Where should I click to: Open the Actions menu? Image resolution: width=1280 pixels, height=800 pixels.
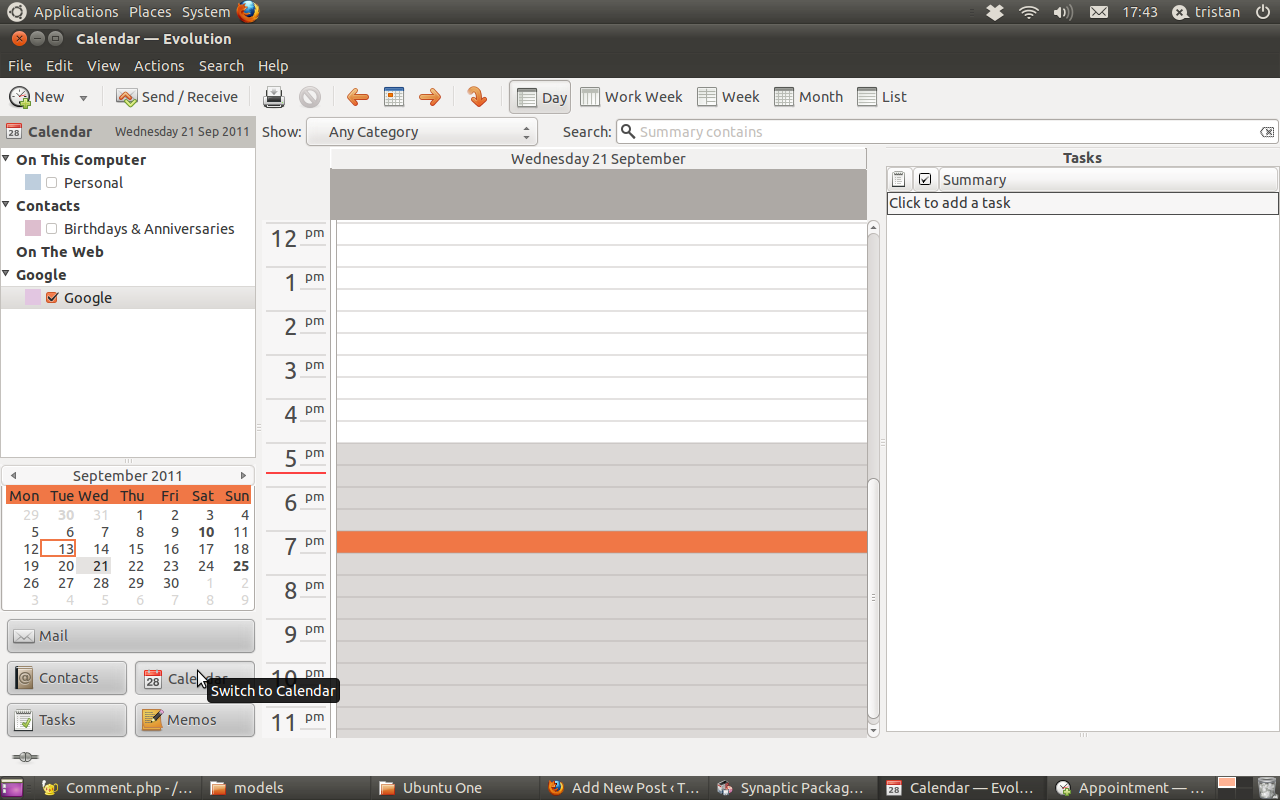[x=159, y=66]
